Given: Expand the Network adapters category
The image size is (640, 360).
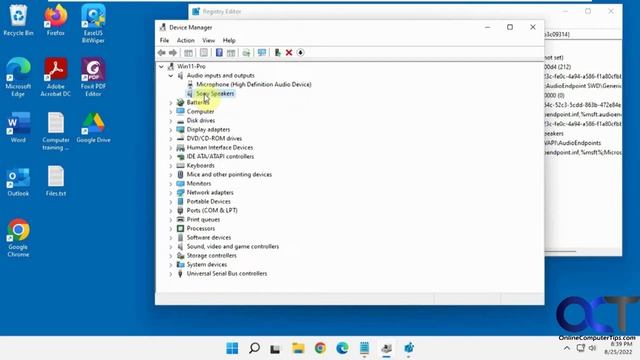Looking at the screenshot, I should pyautogui.click(x=171, y=193).
